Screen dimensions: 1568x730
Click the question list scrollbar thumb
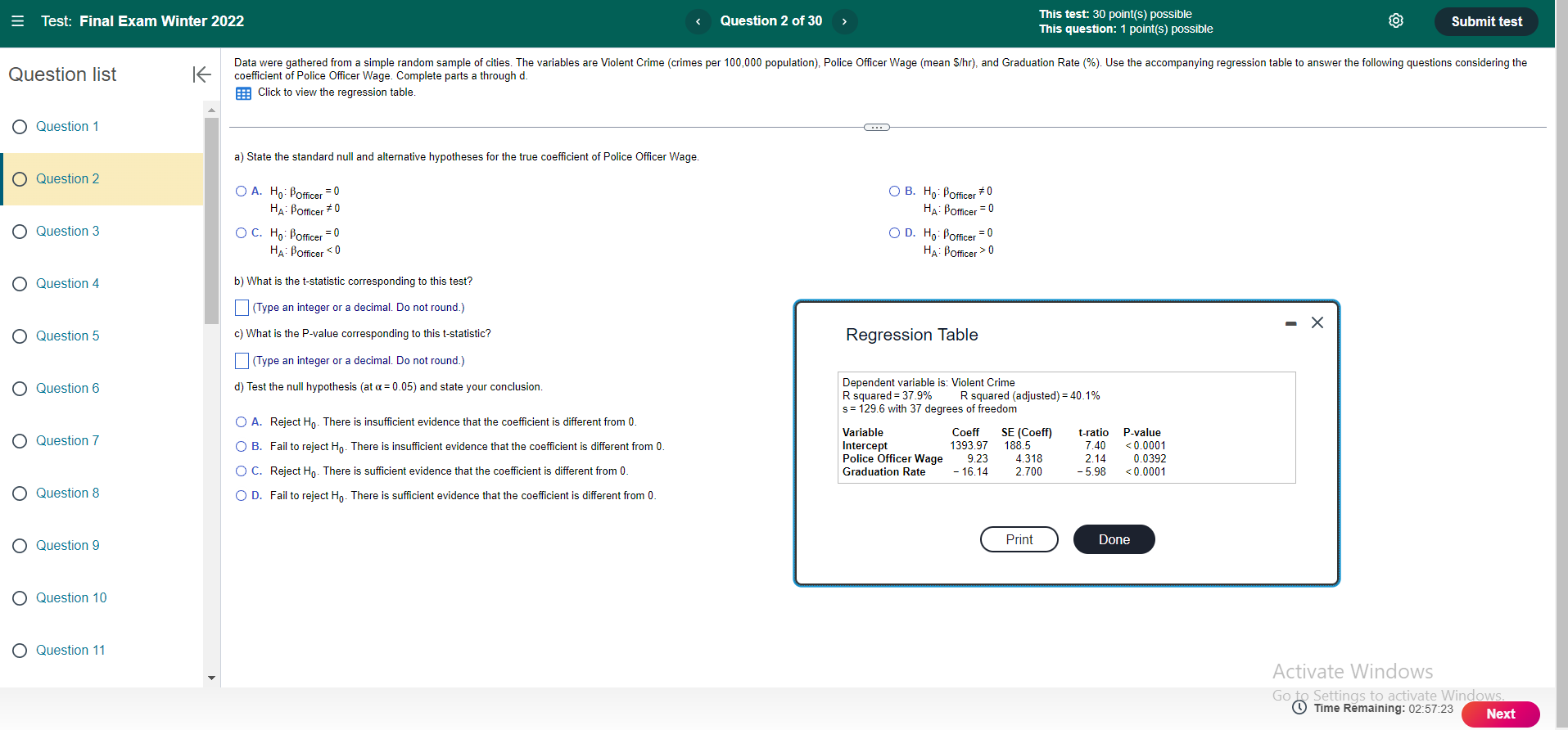[x=212, y=221]
